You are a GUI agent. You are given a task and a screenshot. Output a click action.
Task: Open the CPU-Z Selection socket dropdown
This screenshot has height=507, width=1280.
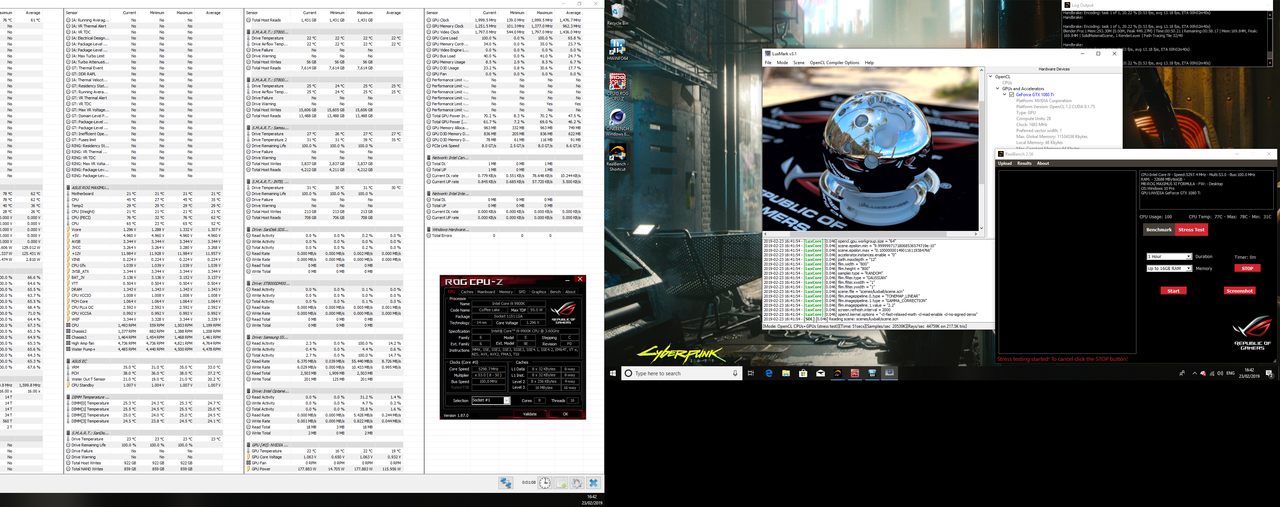pyautogui.click(x=491, y=400)
